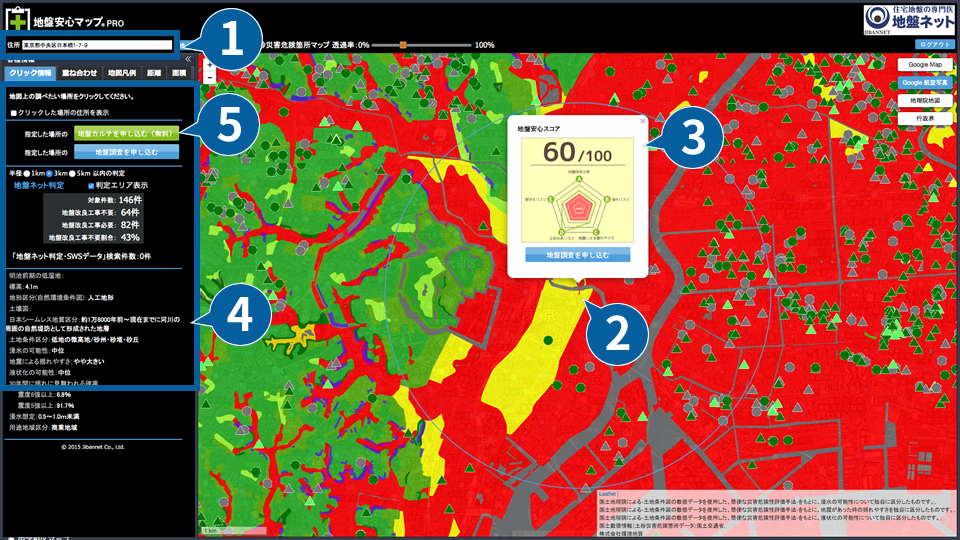This screenshot has height=540, width=960.
Task: Open the 距離 tab
Action: (x=154, y=73)
